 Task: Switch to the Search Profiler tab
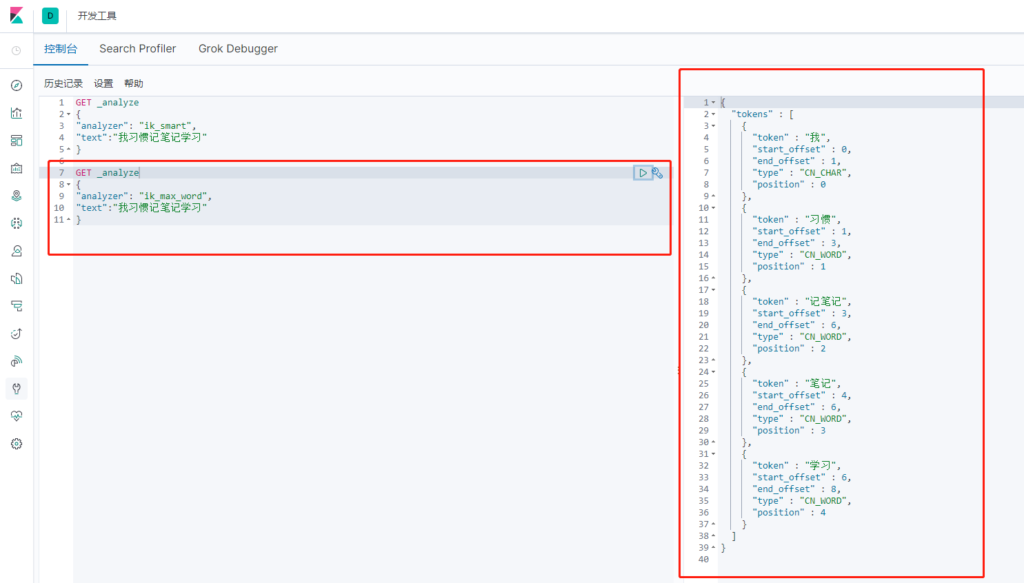[x=137, y=49]
